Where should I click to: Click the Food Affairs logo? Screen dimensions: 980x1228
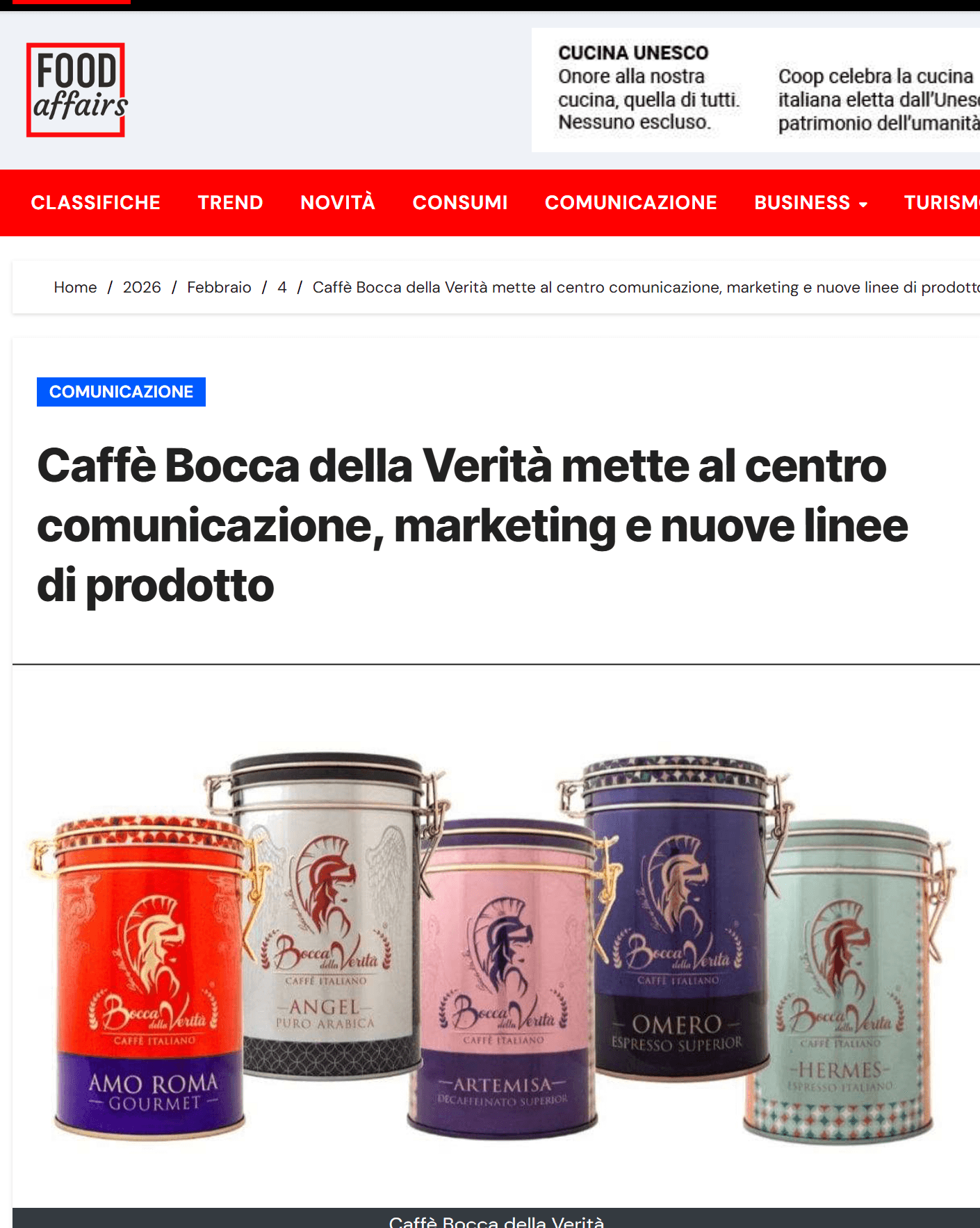(77, 90)
